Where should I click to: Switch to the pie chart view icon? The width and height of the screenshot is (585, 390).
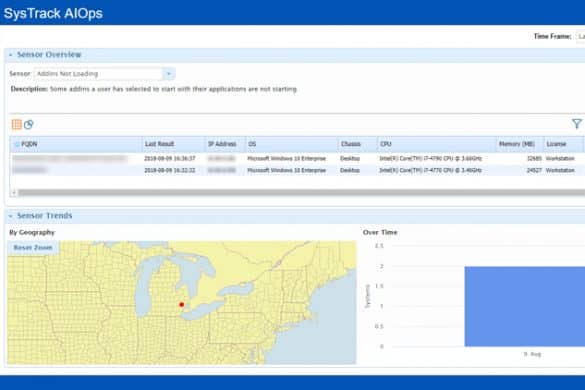click(x=29, y=124)
